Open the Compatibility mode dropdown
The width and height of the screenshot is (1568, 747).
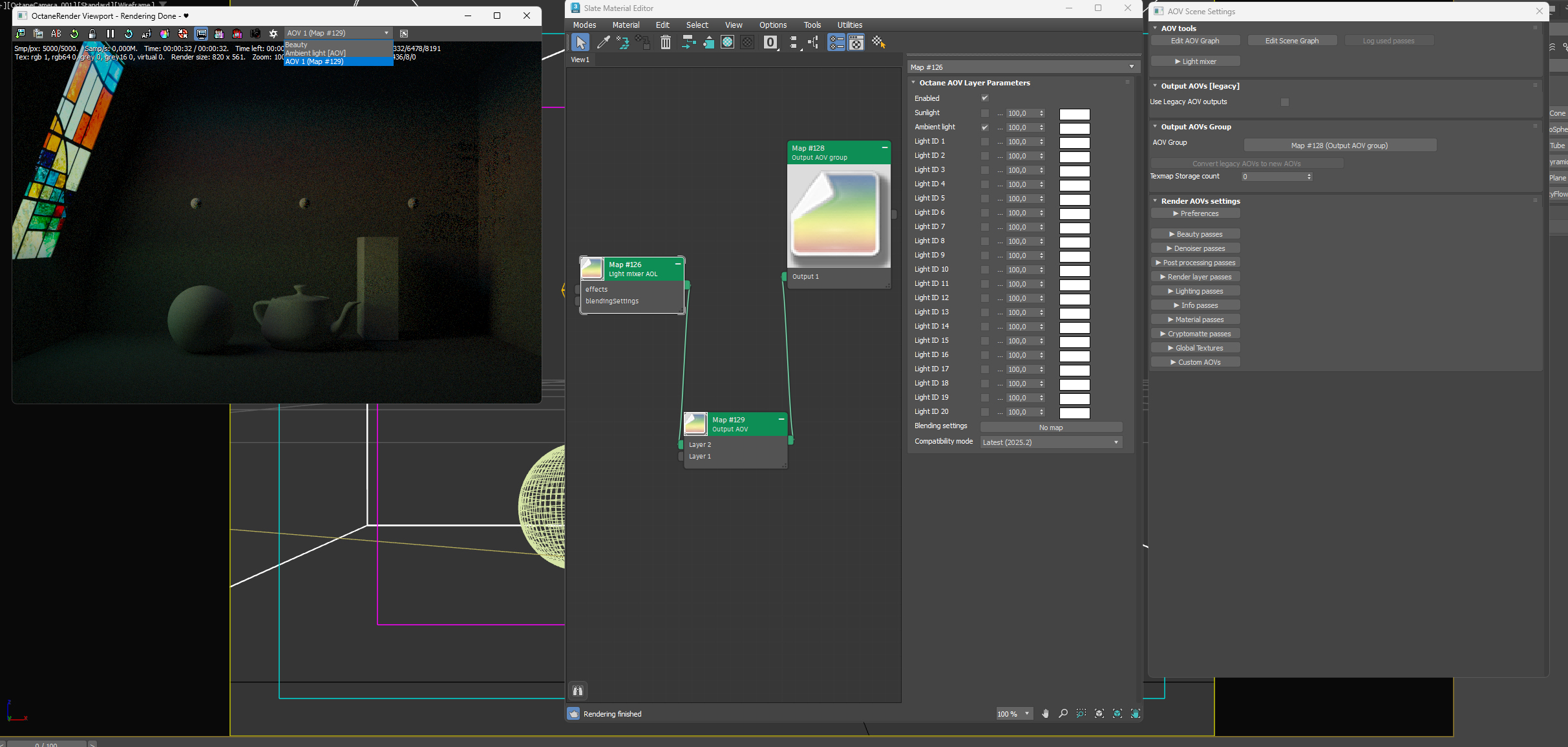coord(1051,442)
